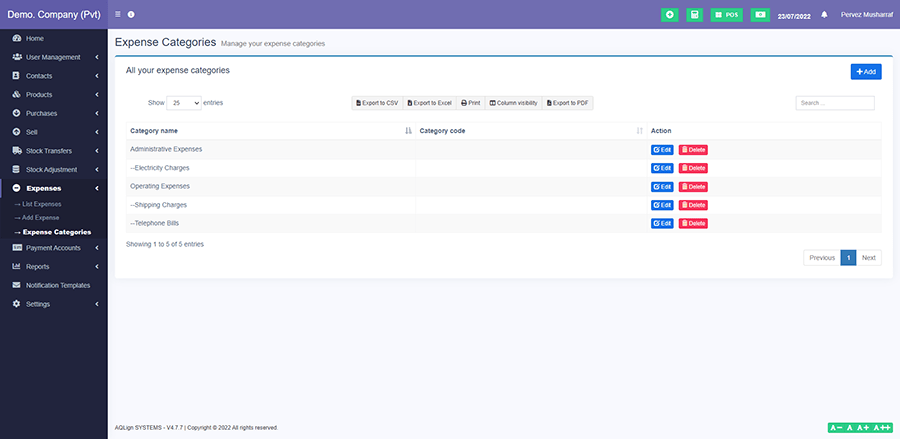This screenshot has height=439, width=900.
Task: Expand Sell chevron arrow
Action: click(x=97, y=132)
